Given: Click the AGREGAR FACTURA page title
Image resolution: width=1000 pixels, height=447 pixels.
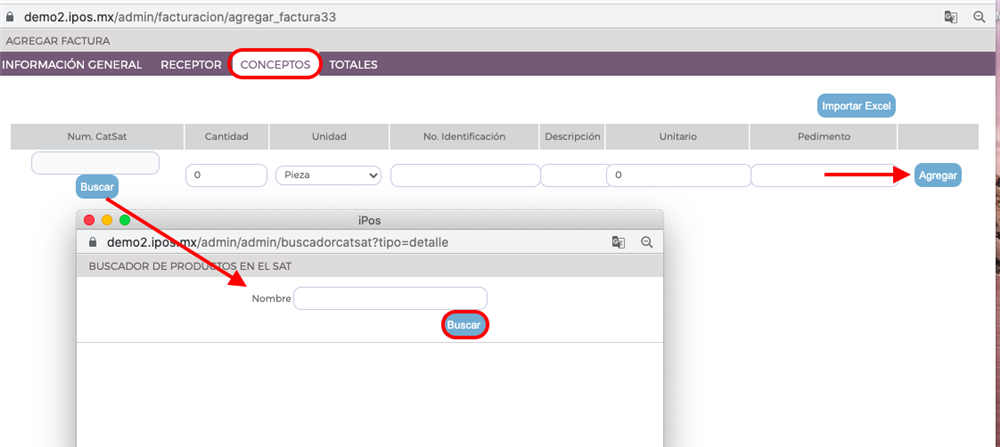Looking at the screenshot, I should pos(57,41).
